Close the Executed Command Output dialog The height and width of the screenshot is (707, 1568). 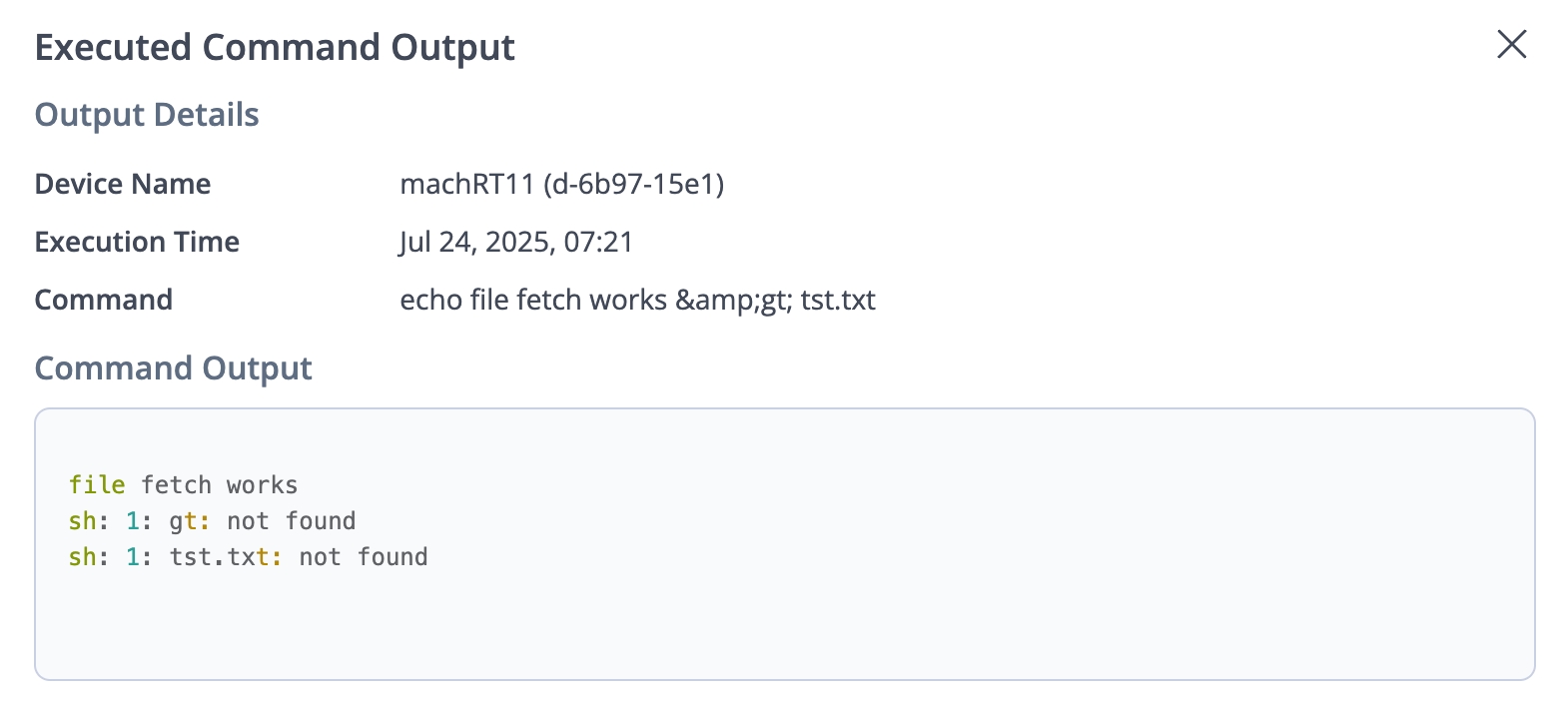(1511, 44)
